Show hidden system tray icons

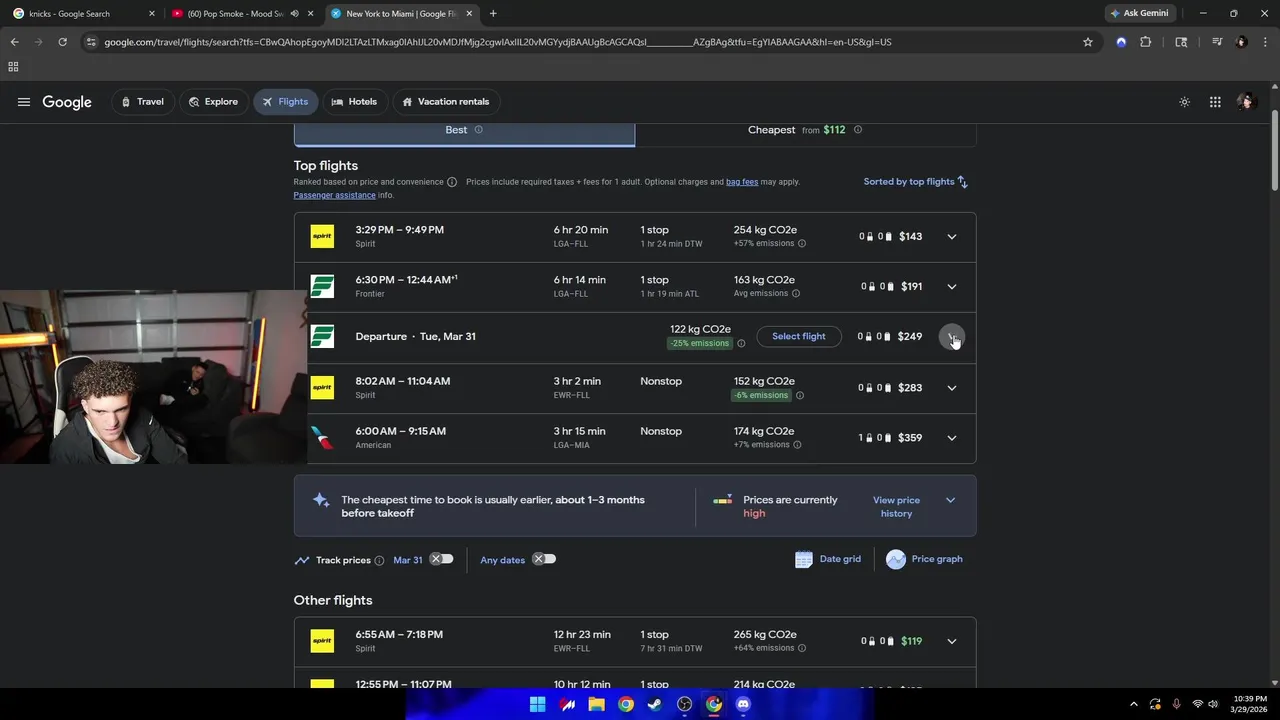tap(1133, 704)
